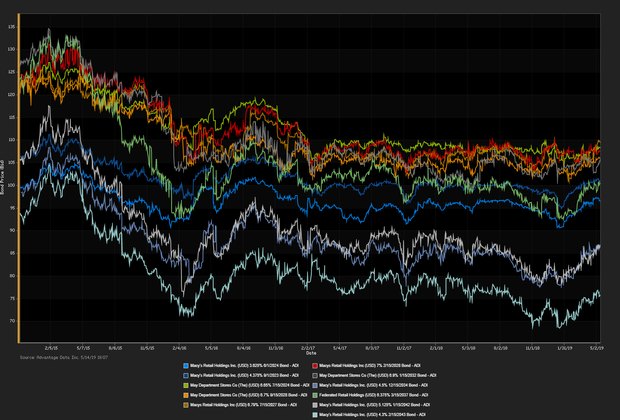This screenshot has height=420, width=620.
Task: Click the 85 price axis label
Action: 12,253
